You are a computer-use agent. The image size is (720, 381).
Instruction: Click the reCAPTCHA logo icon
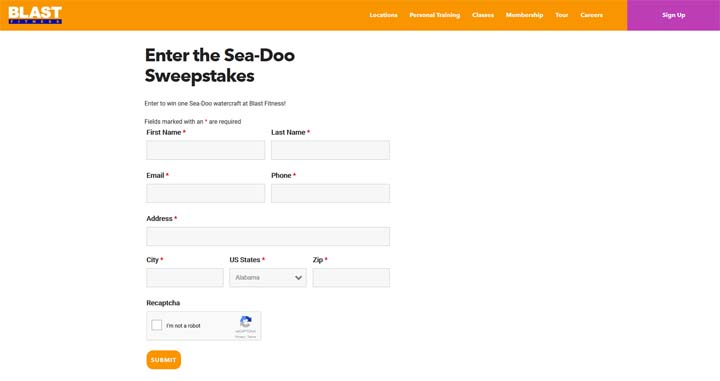point(246,322)
